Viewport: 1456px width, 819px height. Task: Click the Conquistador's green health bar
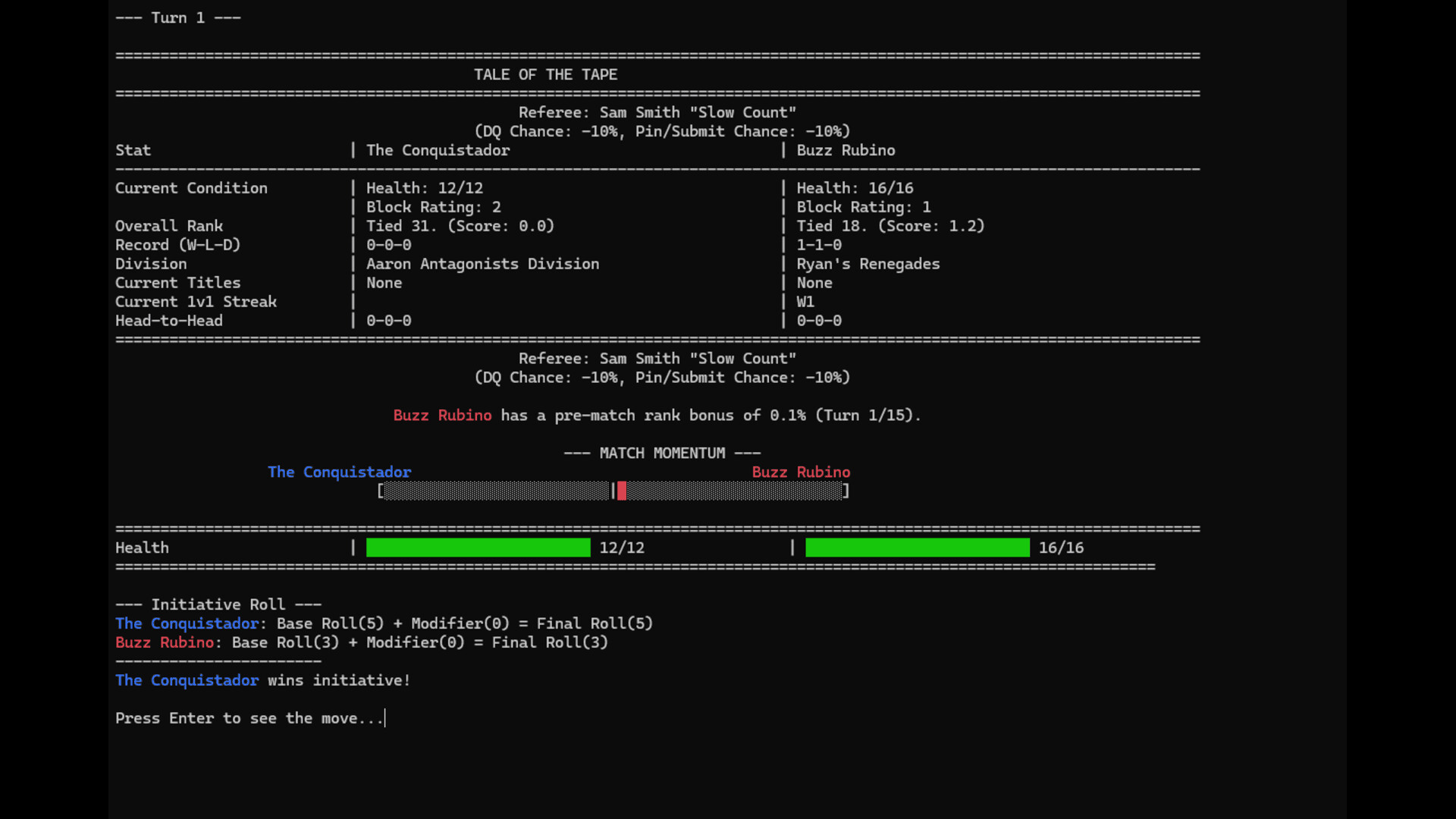478,548
